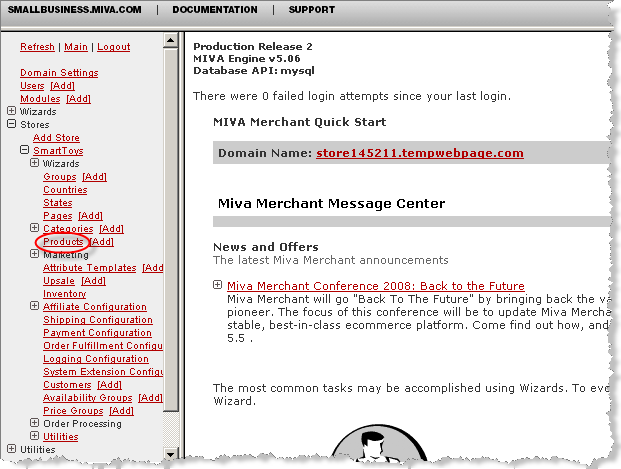
Task: Click [Add] next to Upsale
Action: point(93,281)
